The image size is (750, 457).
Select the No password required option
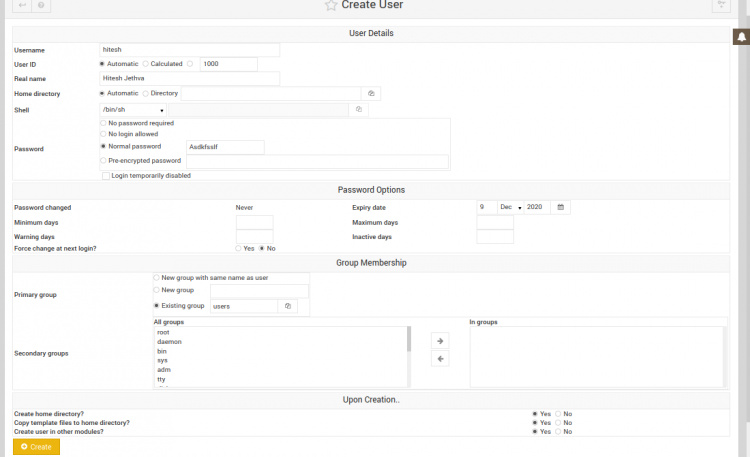pos(103,123)
